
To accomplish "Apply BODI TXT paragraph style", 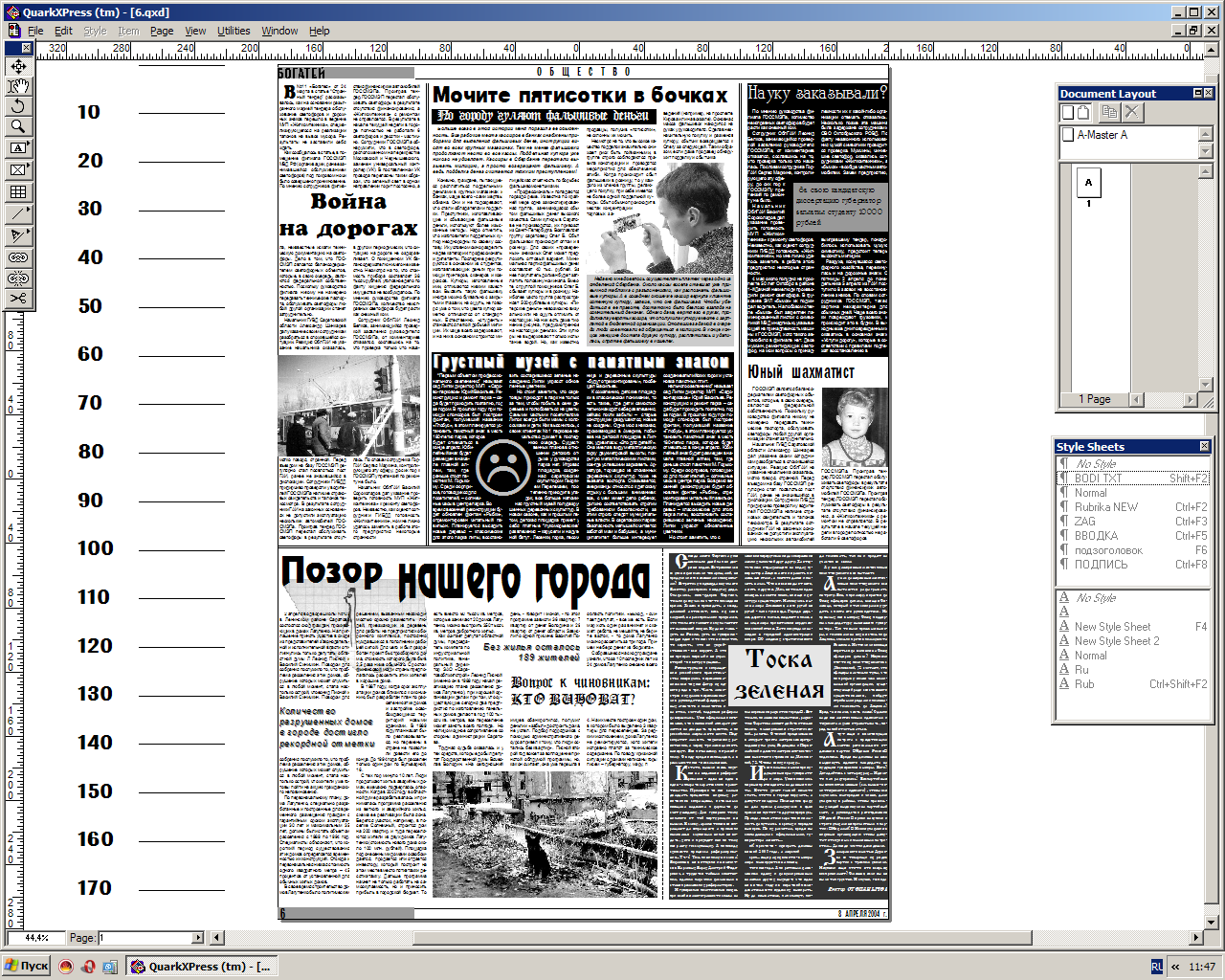I will pos(1133,479).
